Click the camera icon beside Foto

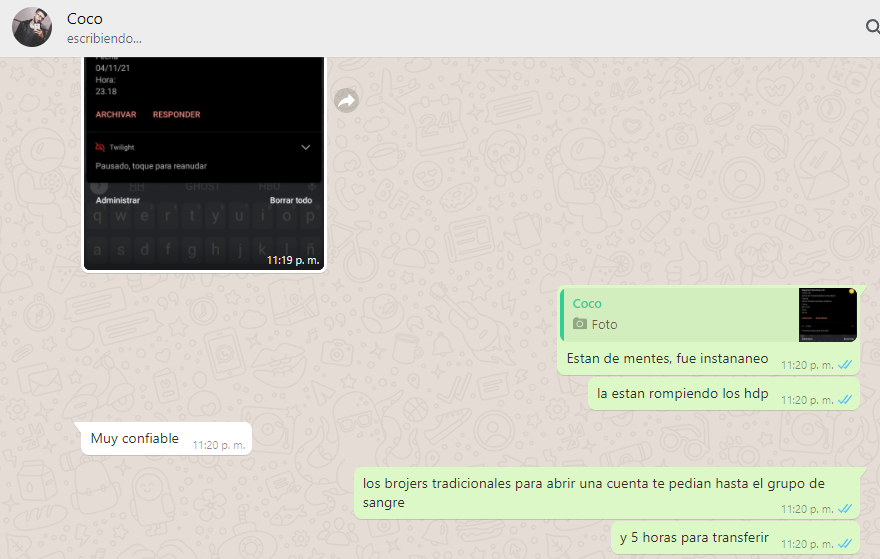click(580, 324)
